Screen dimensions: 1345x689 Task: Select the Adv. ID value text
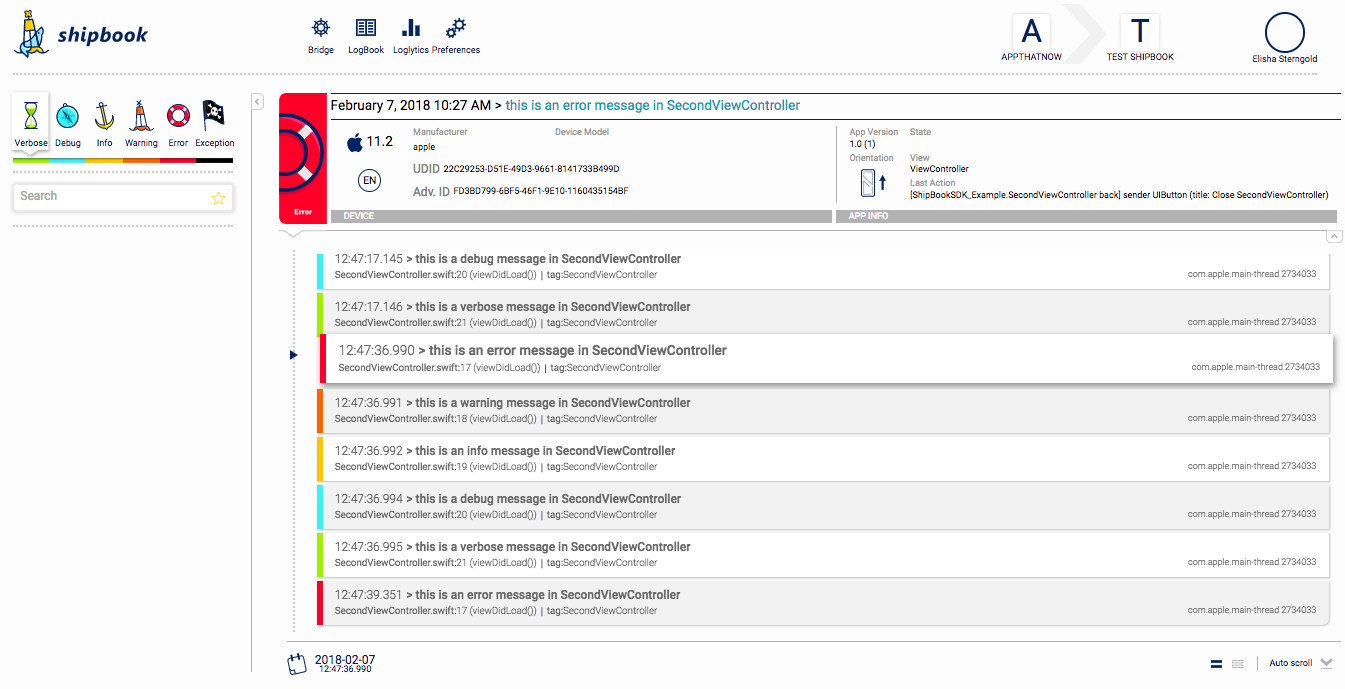pos(541,191)
